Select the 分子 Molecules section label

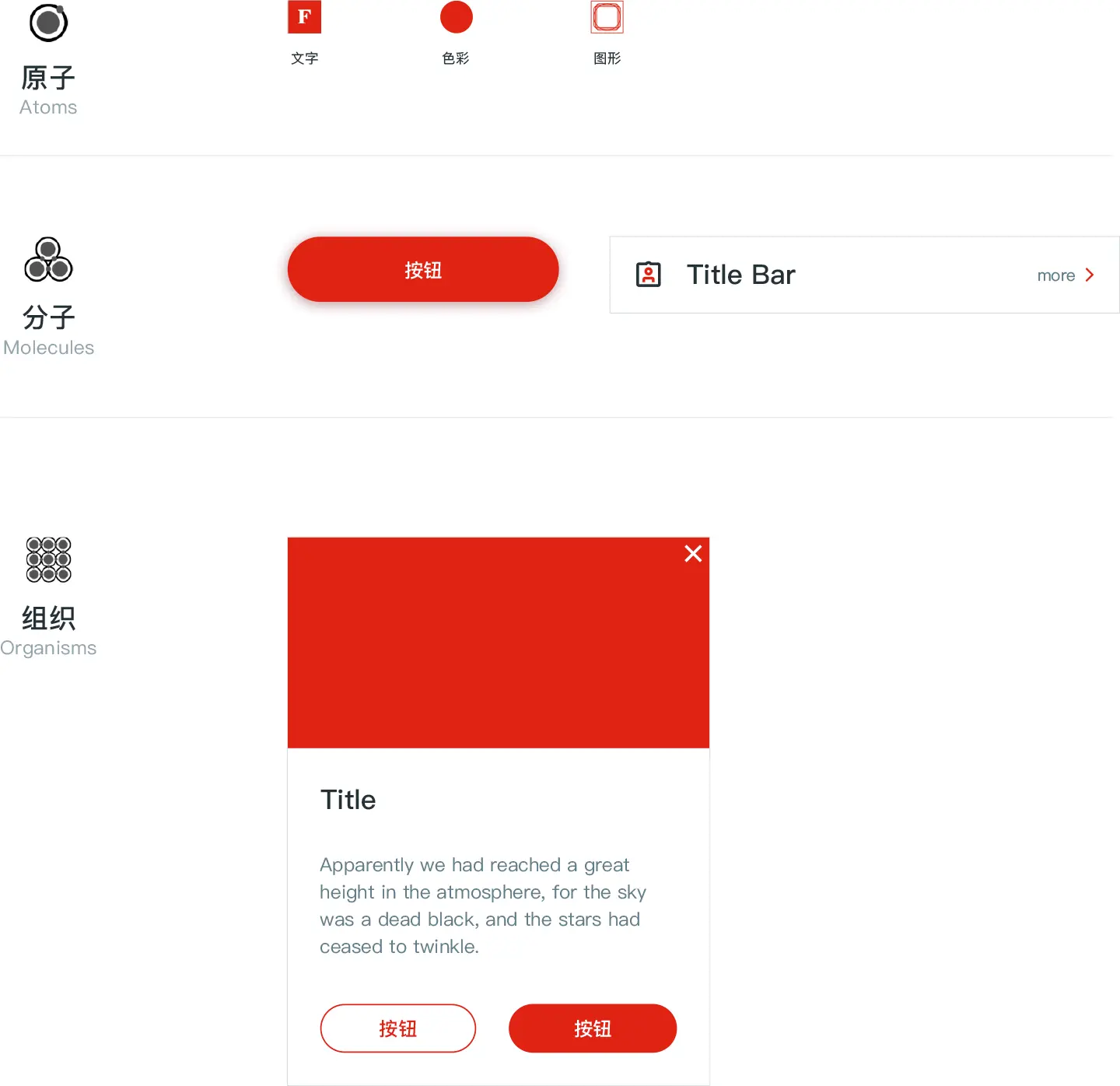click(x=48, y=331)
